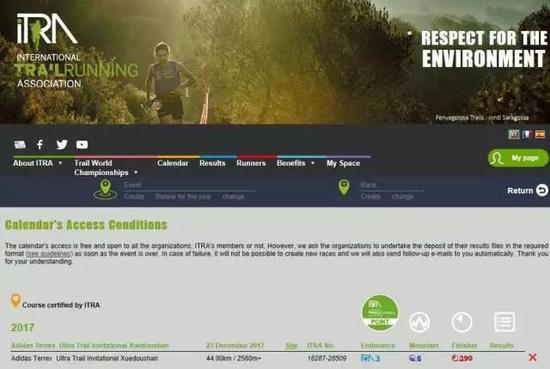Delete the Xuedoushan race with the red X
This screenshot has width=550, height=369.
tap(532, 357)
